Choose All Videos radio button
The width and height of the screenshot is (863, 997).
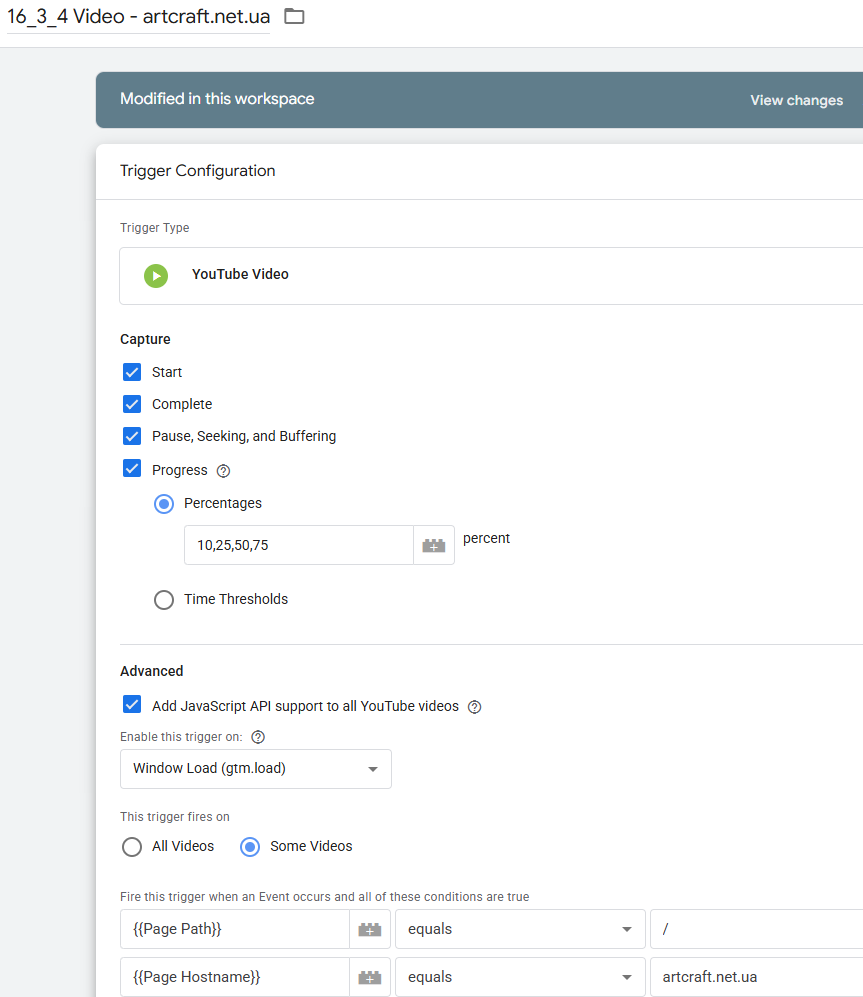132,847
